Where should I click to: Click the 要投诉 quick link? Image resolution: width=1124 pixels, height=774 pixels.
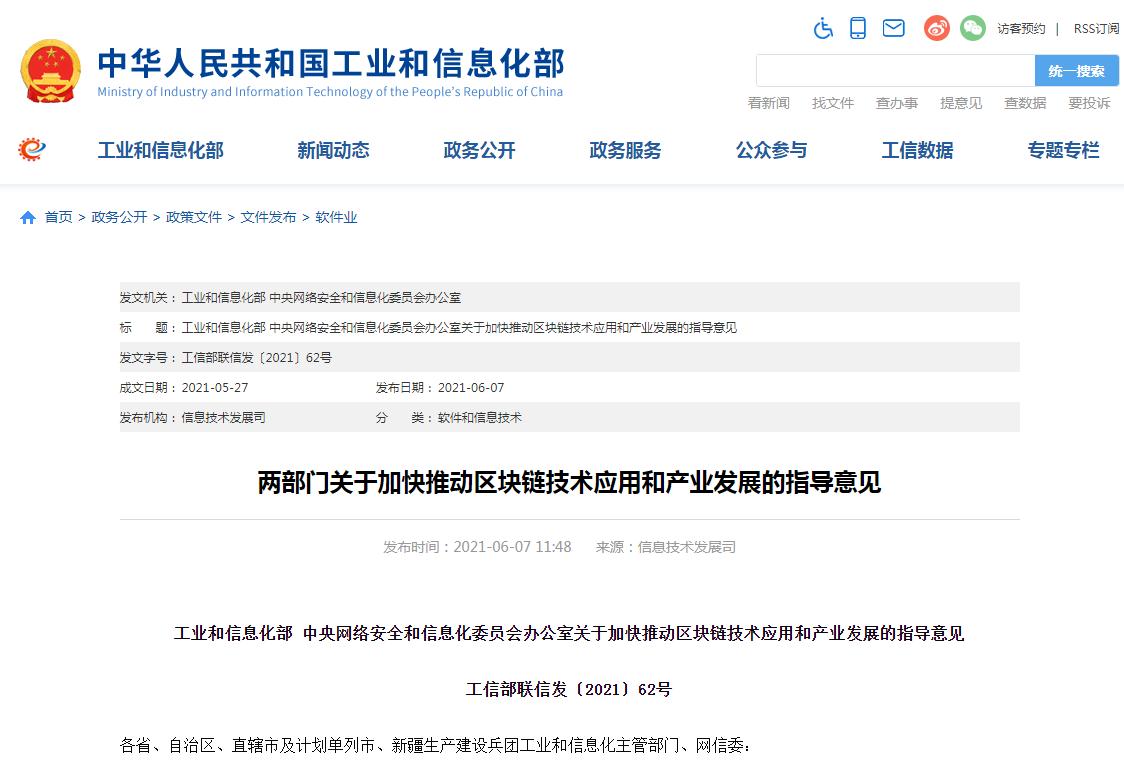coord(1089,103)
